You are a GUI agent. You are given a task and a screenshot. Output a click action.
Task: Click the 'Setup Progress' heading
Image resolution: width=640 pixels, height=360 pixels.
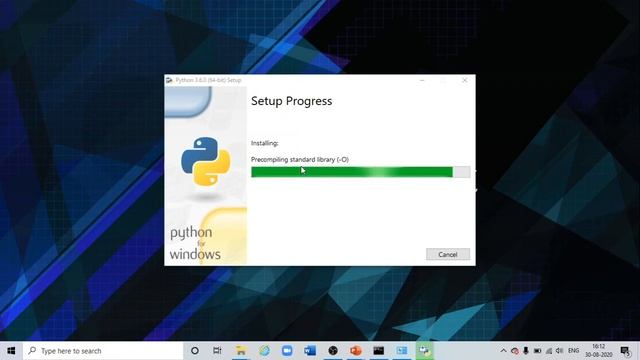click(291, 101)
